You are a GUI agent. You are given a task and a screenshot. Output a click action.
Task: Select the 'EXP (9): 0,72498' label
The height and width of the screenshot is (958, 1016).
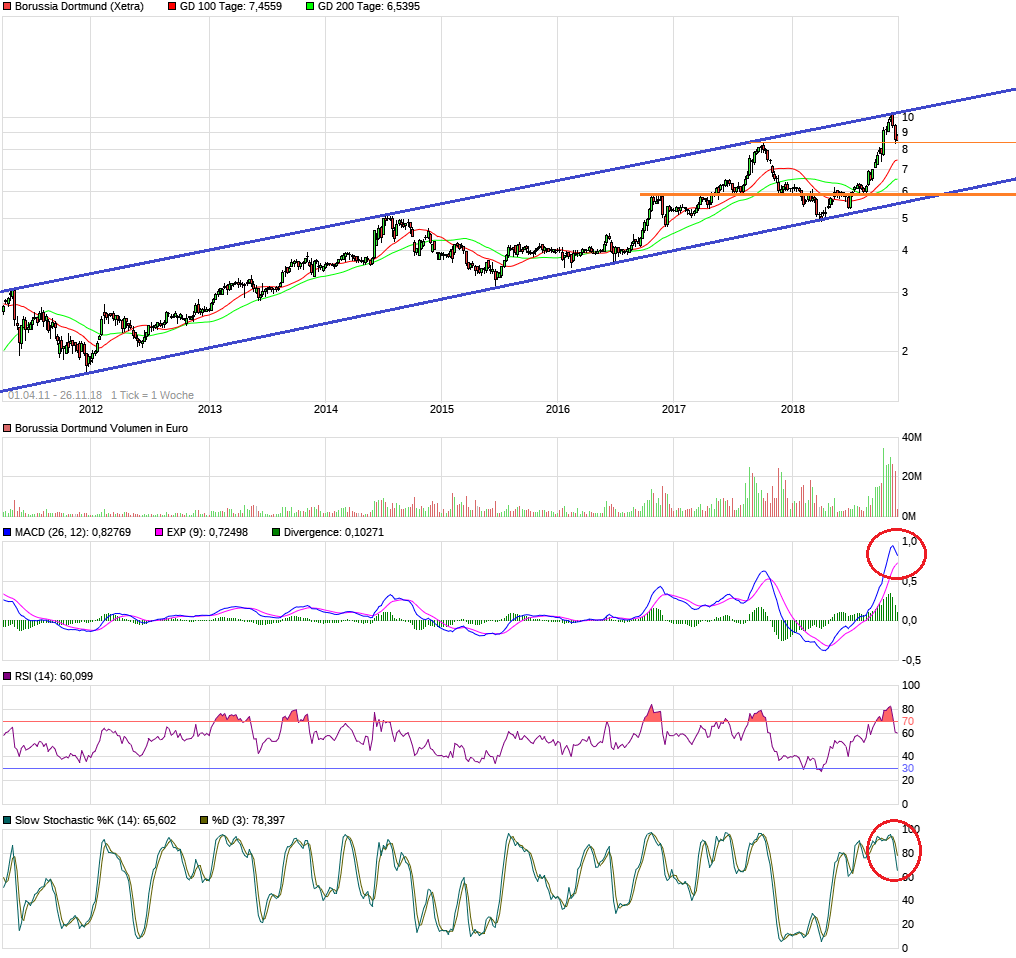[x=207, y=532]
